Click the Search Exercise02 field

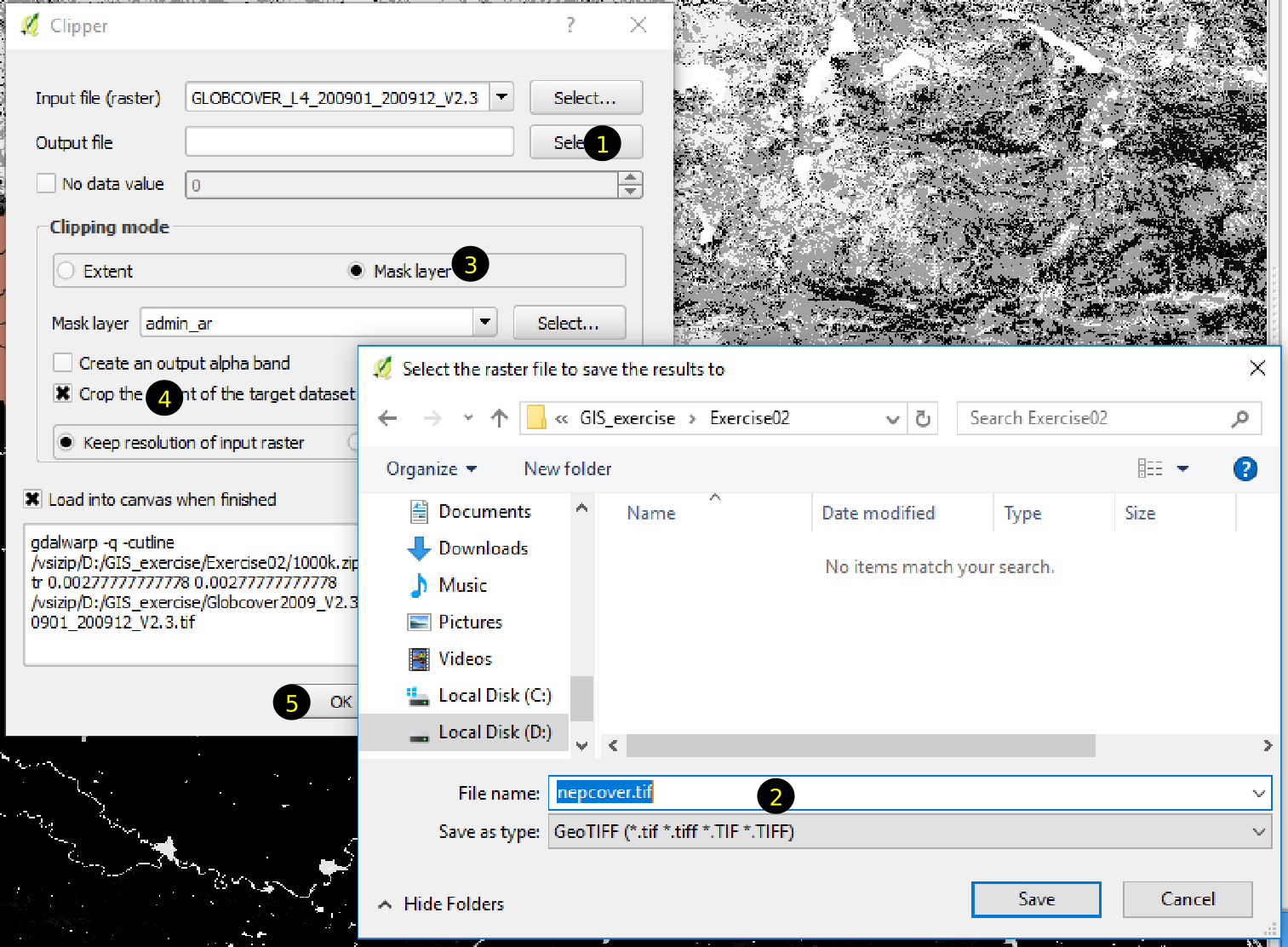[1096, 418]
